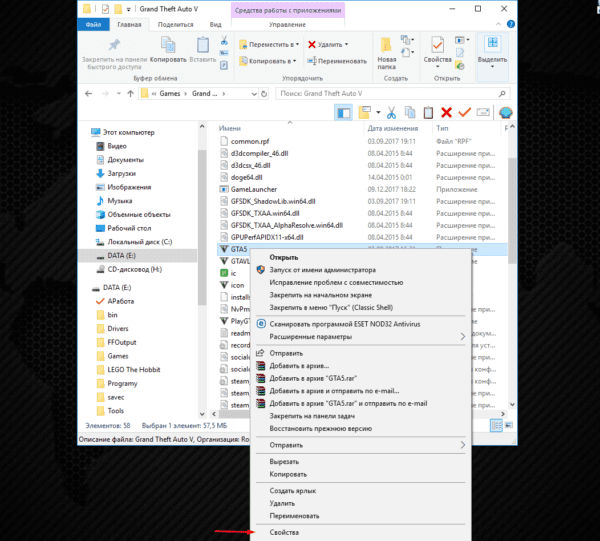Click the Переименовать ribbon button
This screenshot has height=541, width=600.
pyautogui.click(x=337, y=61)
